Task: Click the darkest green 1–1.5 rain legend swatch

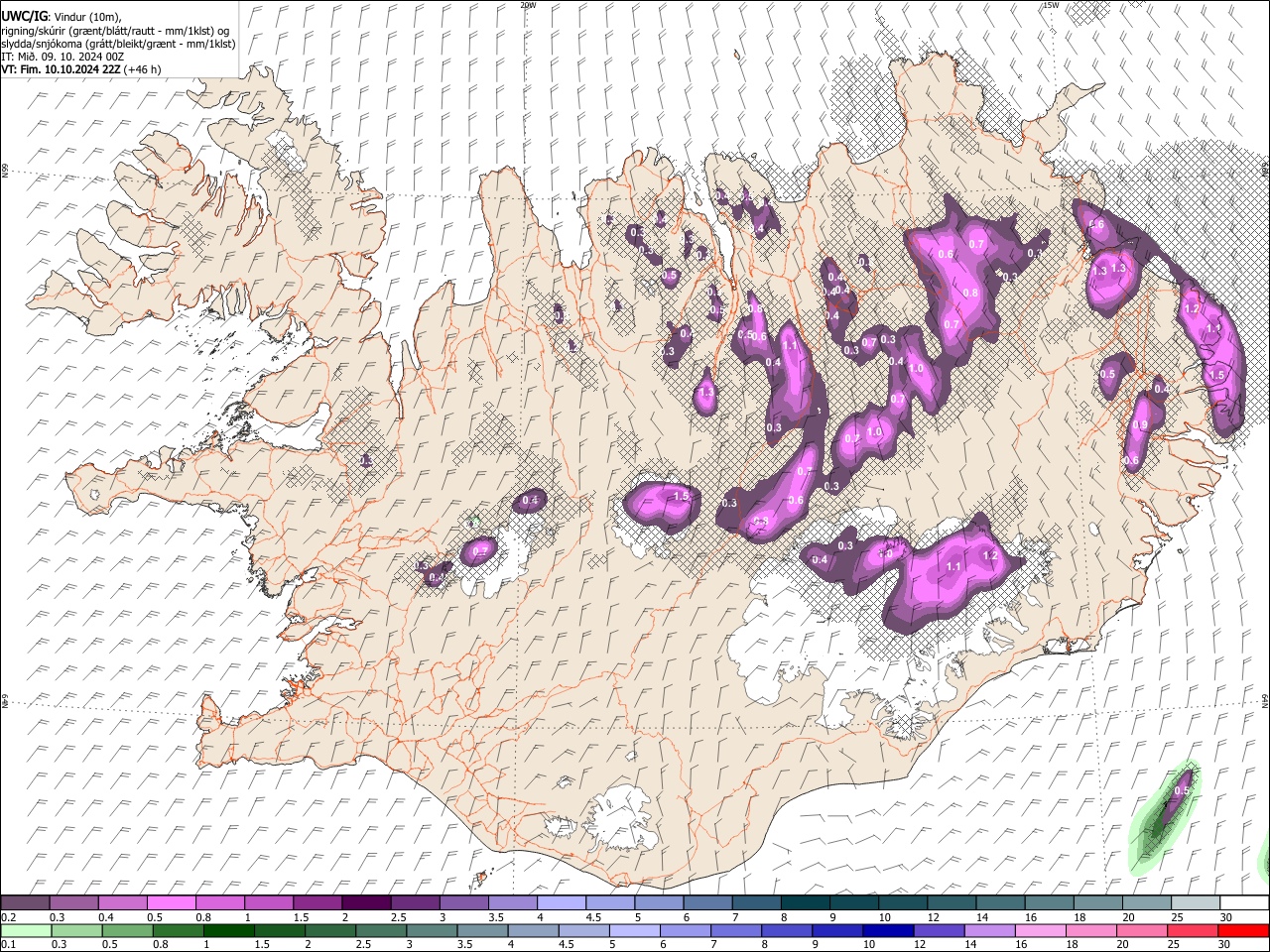Action: tap(228, 931)
